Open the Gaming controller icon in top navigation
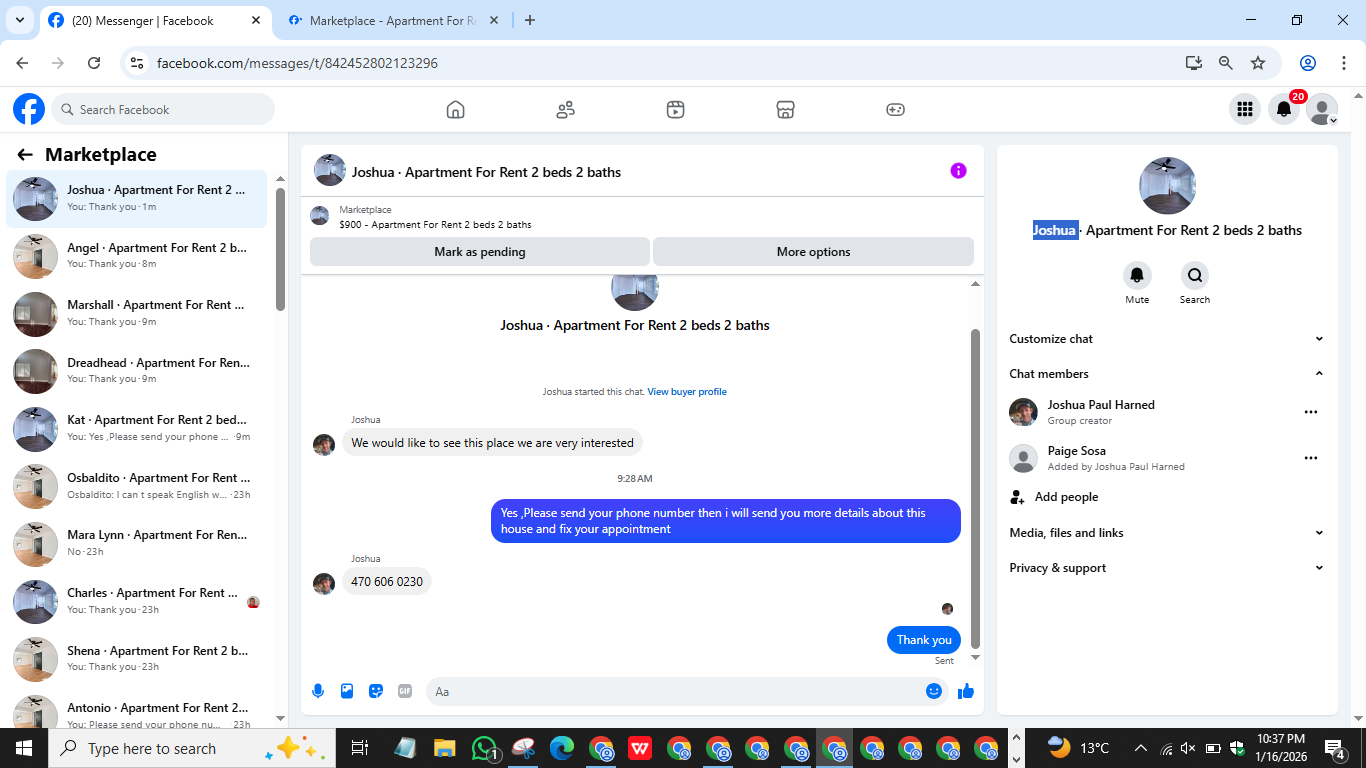 pos(896,110)
